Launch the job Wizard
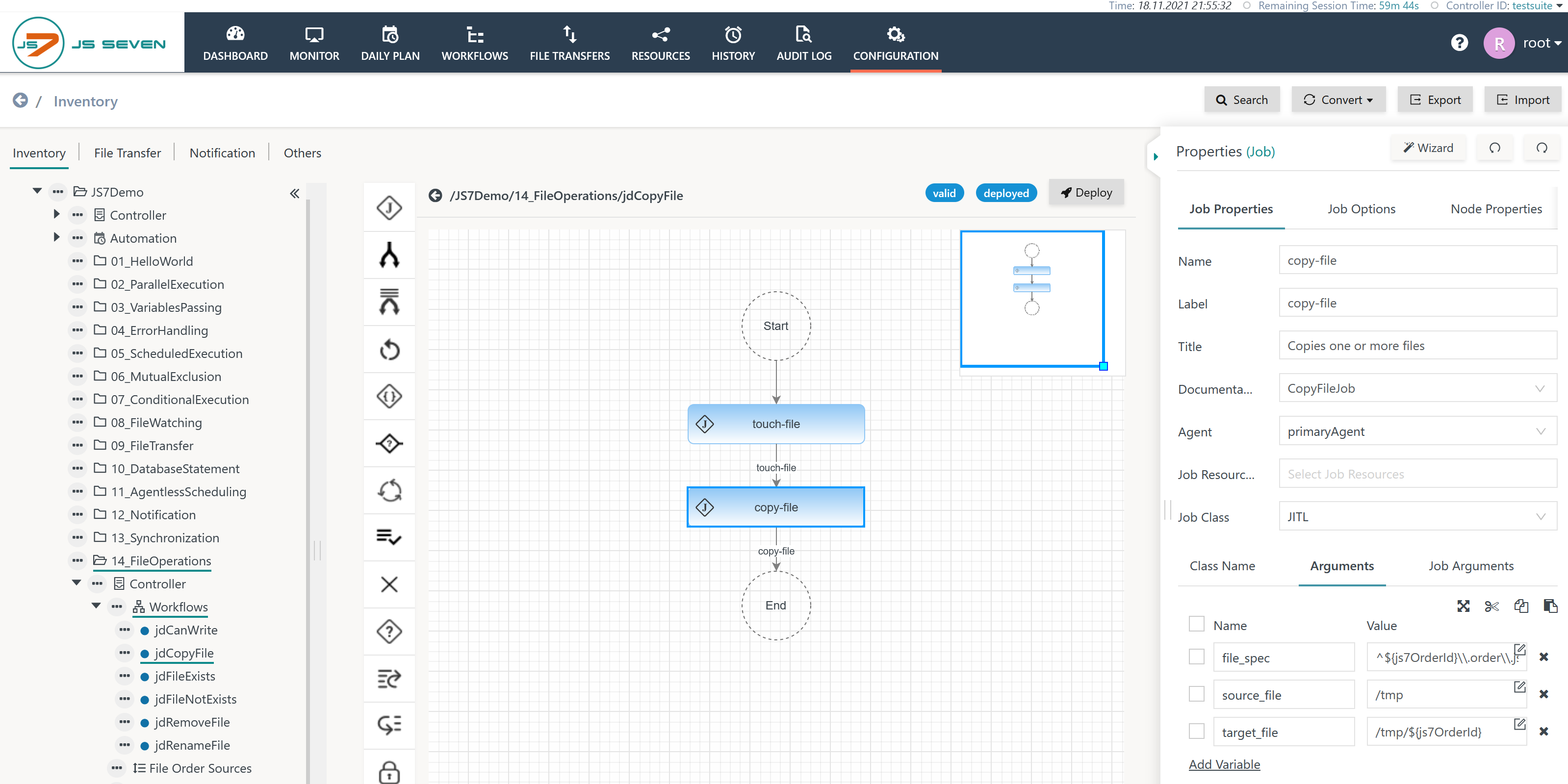Image resolution: width=1568 pixels, height=784 pixels. click(1428, 148)
